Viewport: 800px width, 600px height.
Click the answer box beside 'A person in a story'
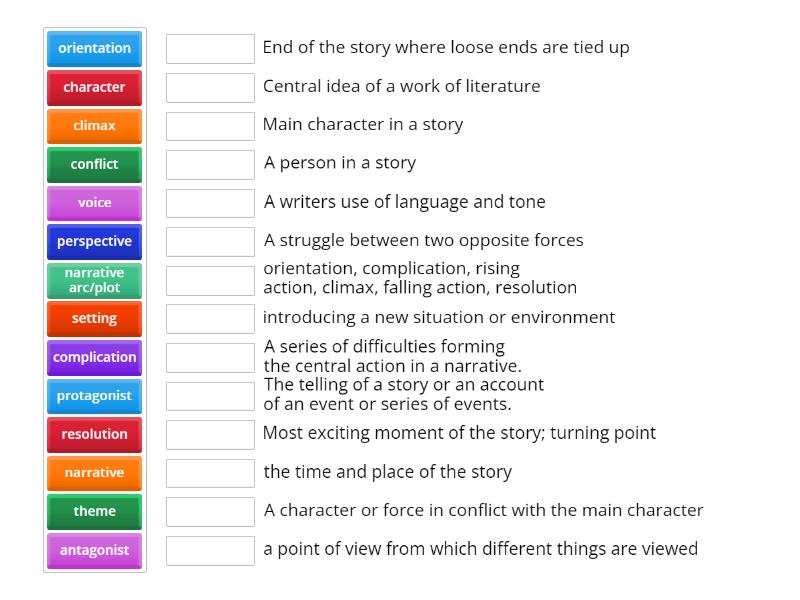[x=210, y=164]
